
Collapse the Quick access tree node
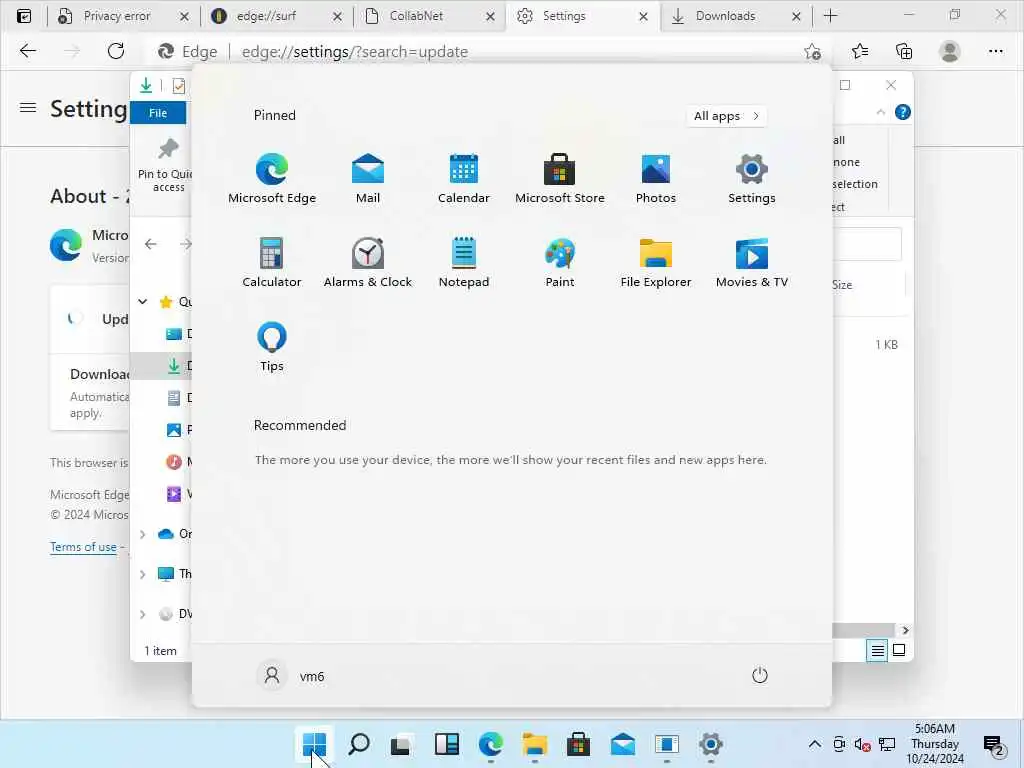tap(142, 302)
